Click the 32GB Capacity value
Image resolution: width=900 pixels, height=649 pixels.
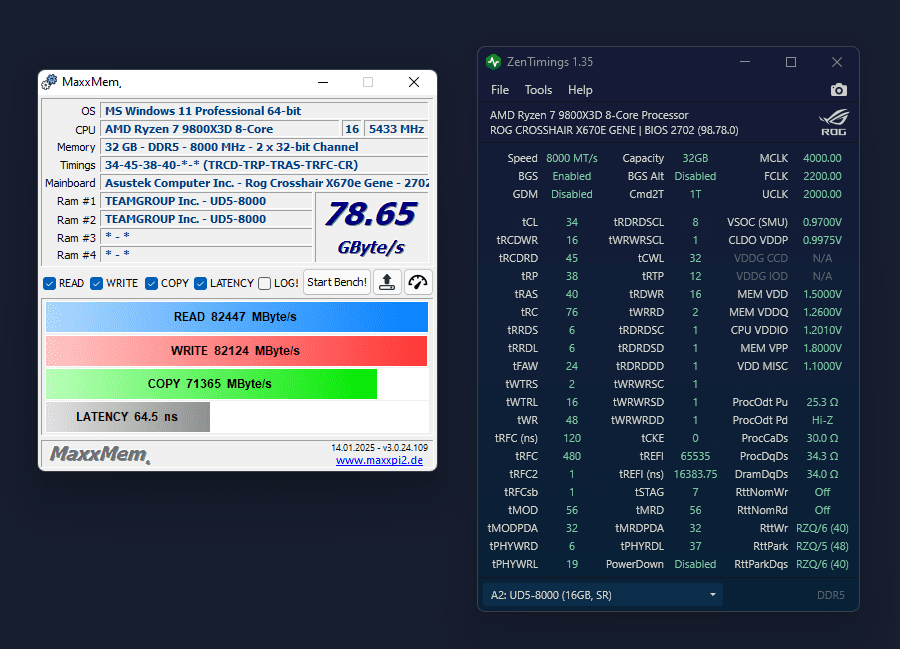pyautogui.click(x=695, y=158)
